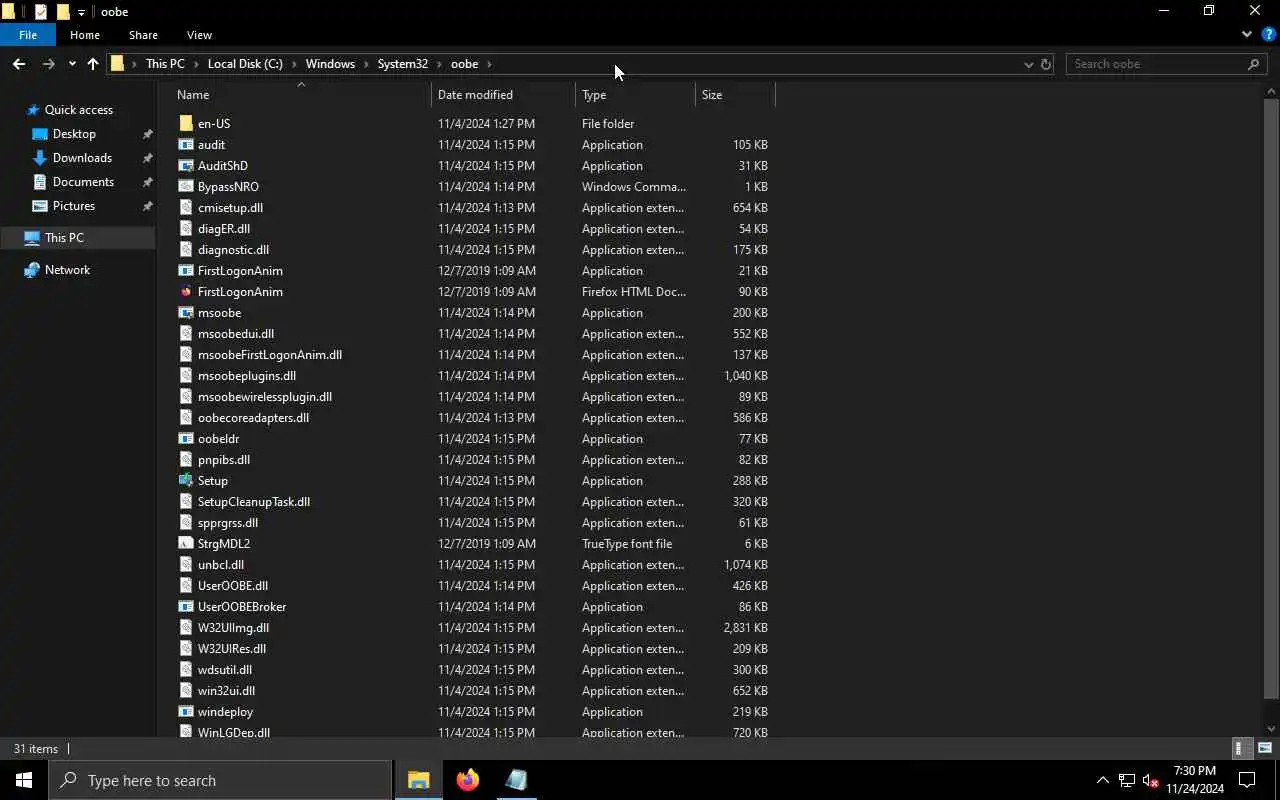Viewport: 1280px width, 800px height.
Task: Click the vertical scrollbar of file list
Action: point(1272,398)
